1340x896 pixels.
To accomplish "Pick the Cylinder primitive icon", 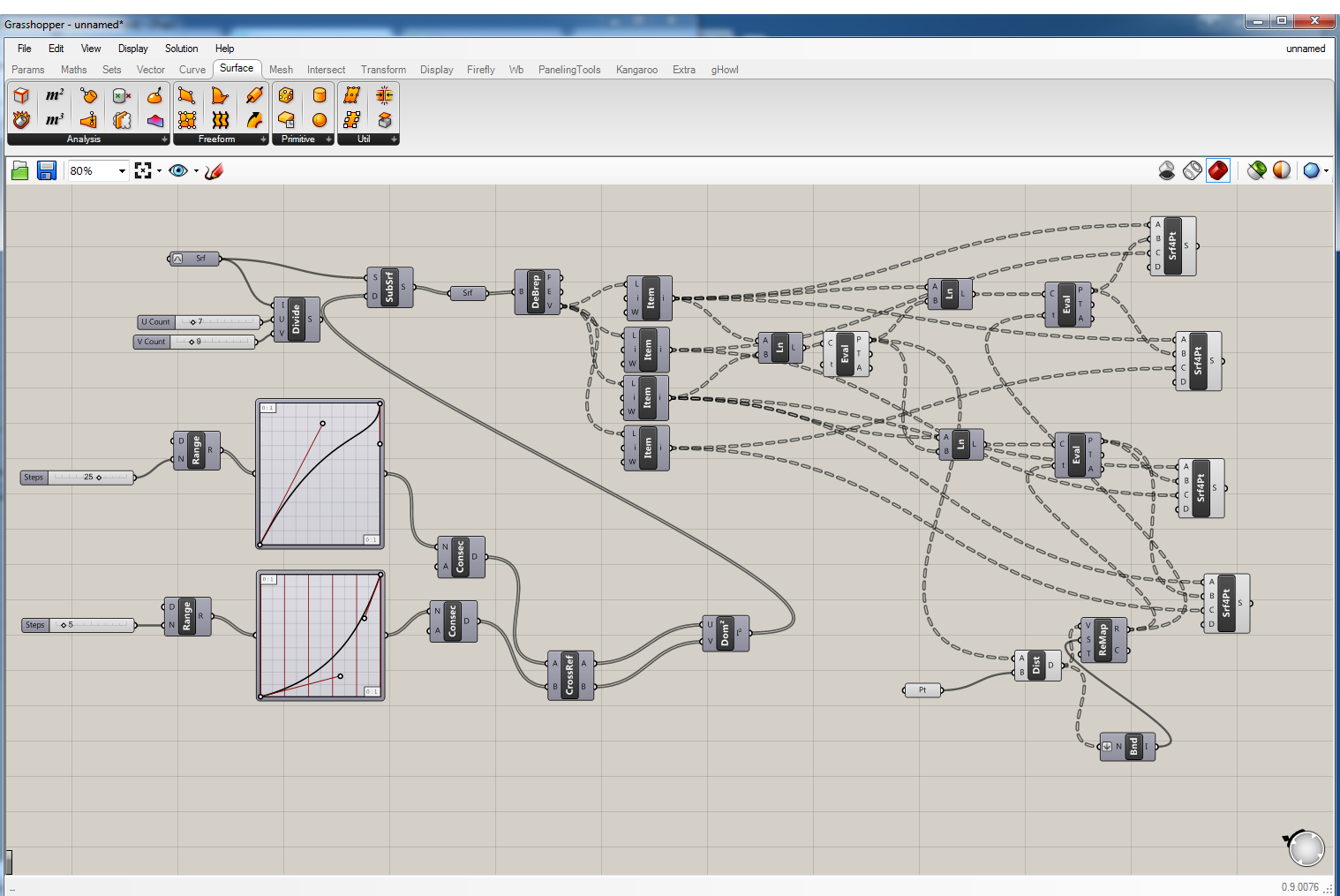I will point(320,95).
